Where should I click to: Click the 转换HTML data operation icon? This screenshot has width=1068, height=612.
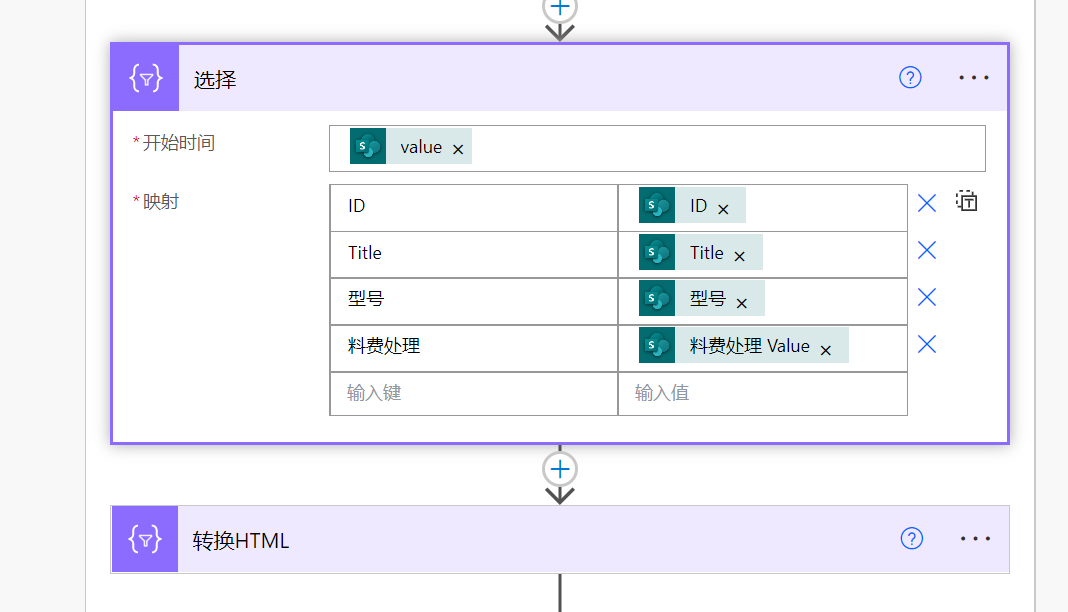[x=145, y=540]
